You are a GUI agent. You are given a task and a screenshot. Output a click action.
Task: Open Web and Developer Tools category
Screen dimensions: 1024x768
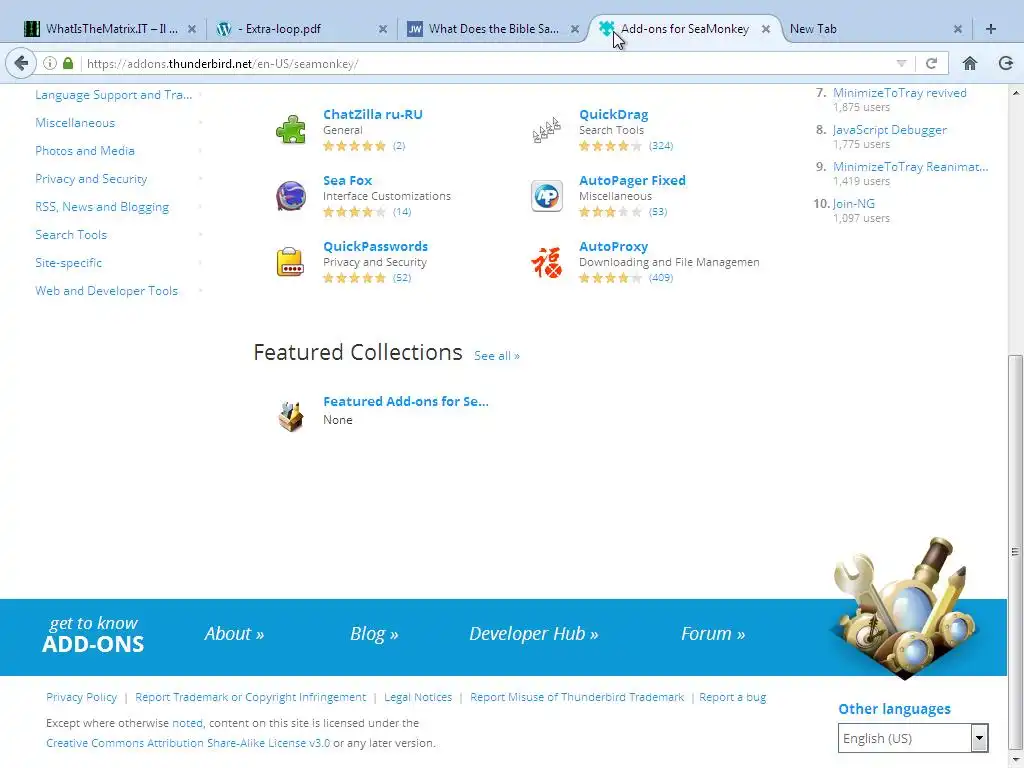pyautogui.click(x=106, y=291)
